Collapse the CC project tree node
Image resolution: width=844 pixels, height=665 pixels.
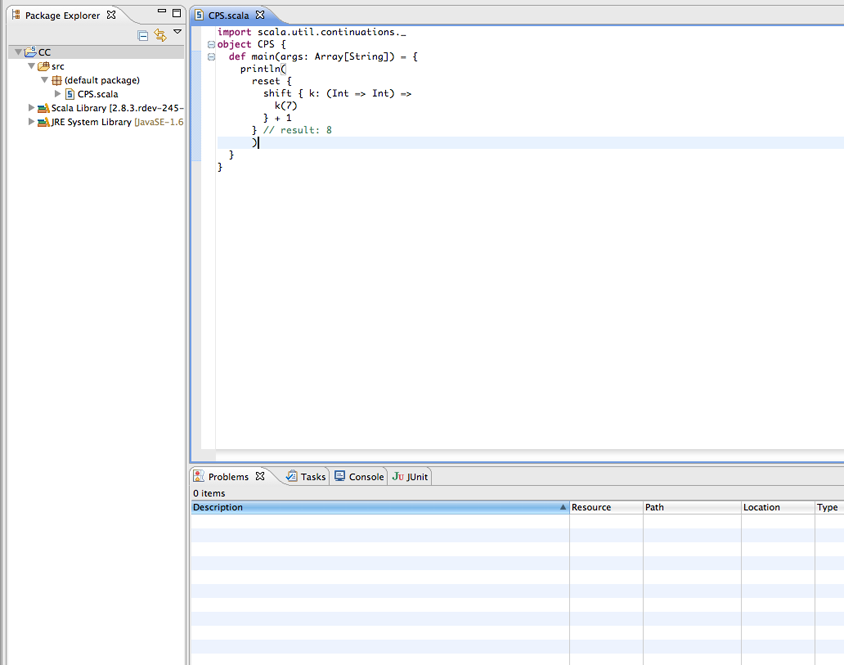[18, 52]
